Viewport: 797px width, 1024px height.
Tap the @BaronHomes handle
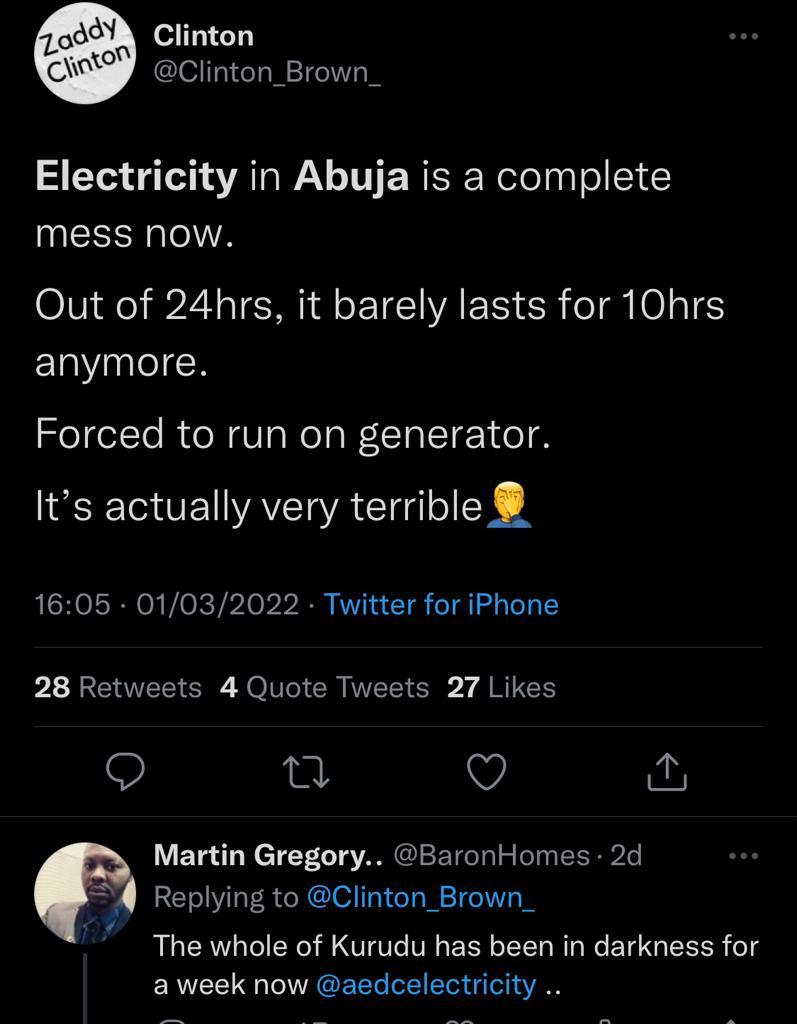point(491,856)
